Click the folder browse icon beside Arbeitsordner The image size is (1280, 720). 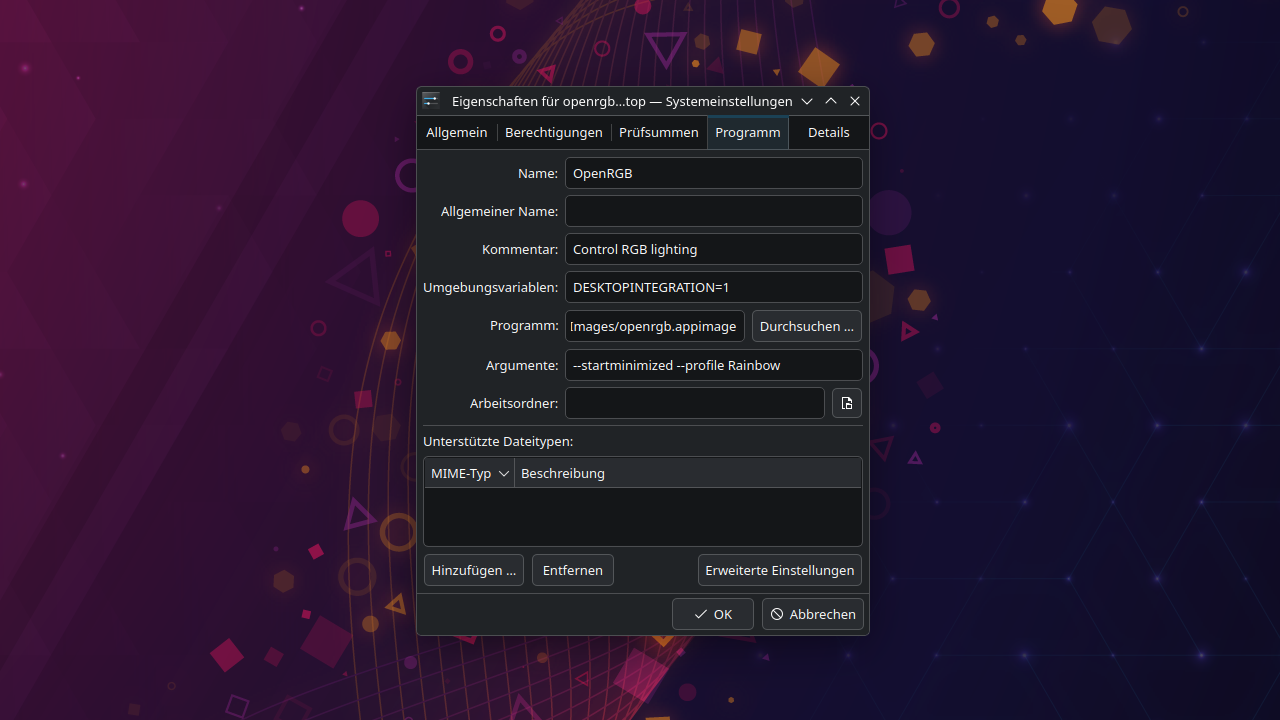847,403
